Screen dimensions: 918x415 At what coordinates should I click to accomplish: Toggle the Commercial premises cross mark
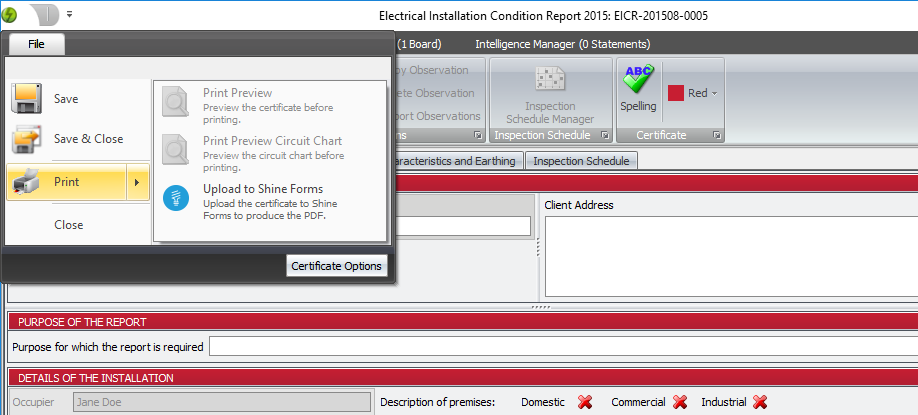click(x=680, y=402)
